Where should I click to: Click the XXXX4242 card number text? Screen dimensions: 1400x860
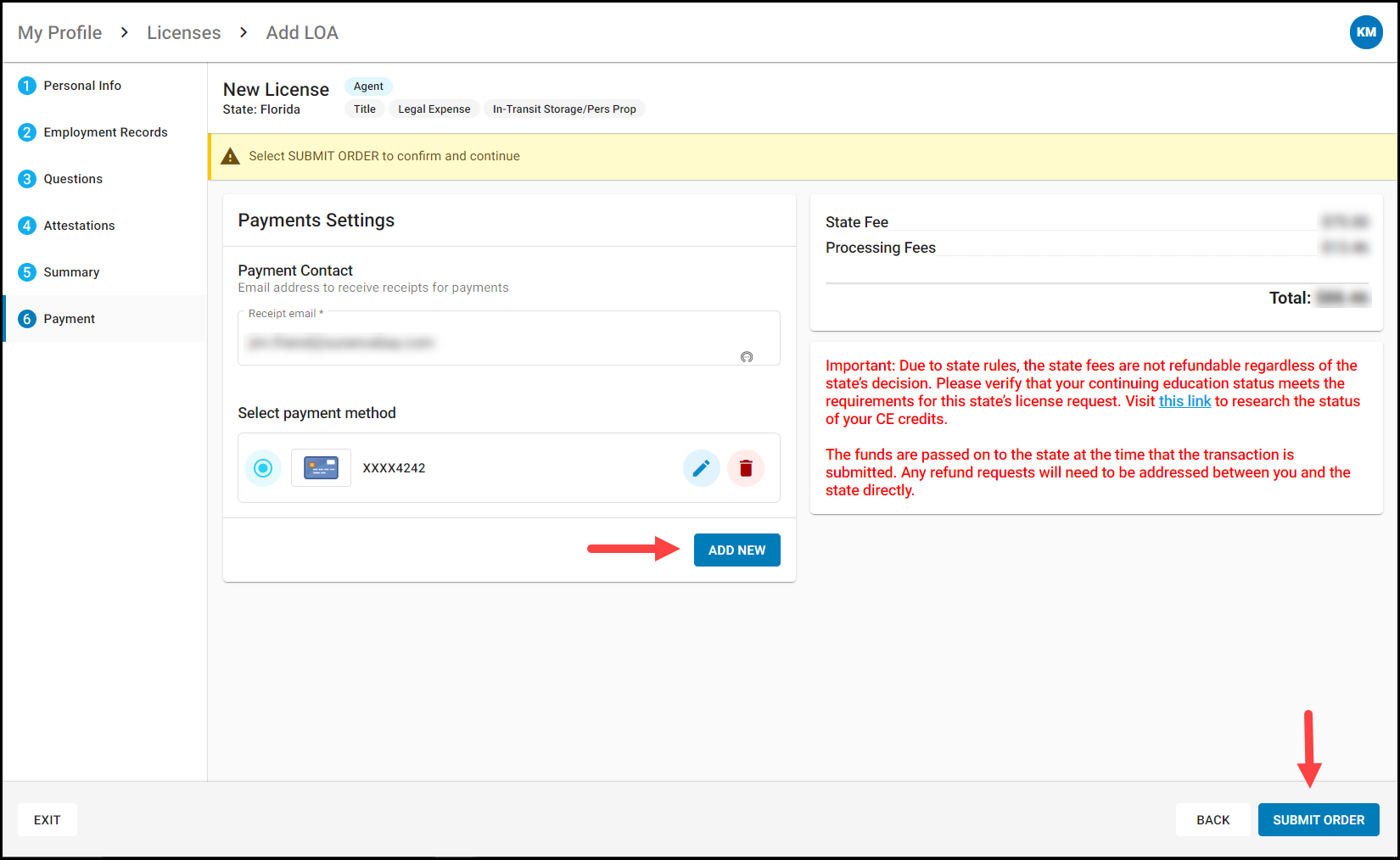pos(395,468)
